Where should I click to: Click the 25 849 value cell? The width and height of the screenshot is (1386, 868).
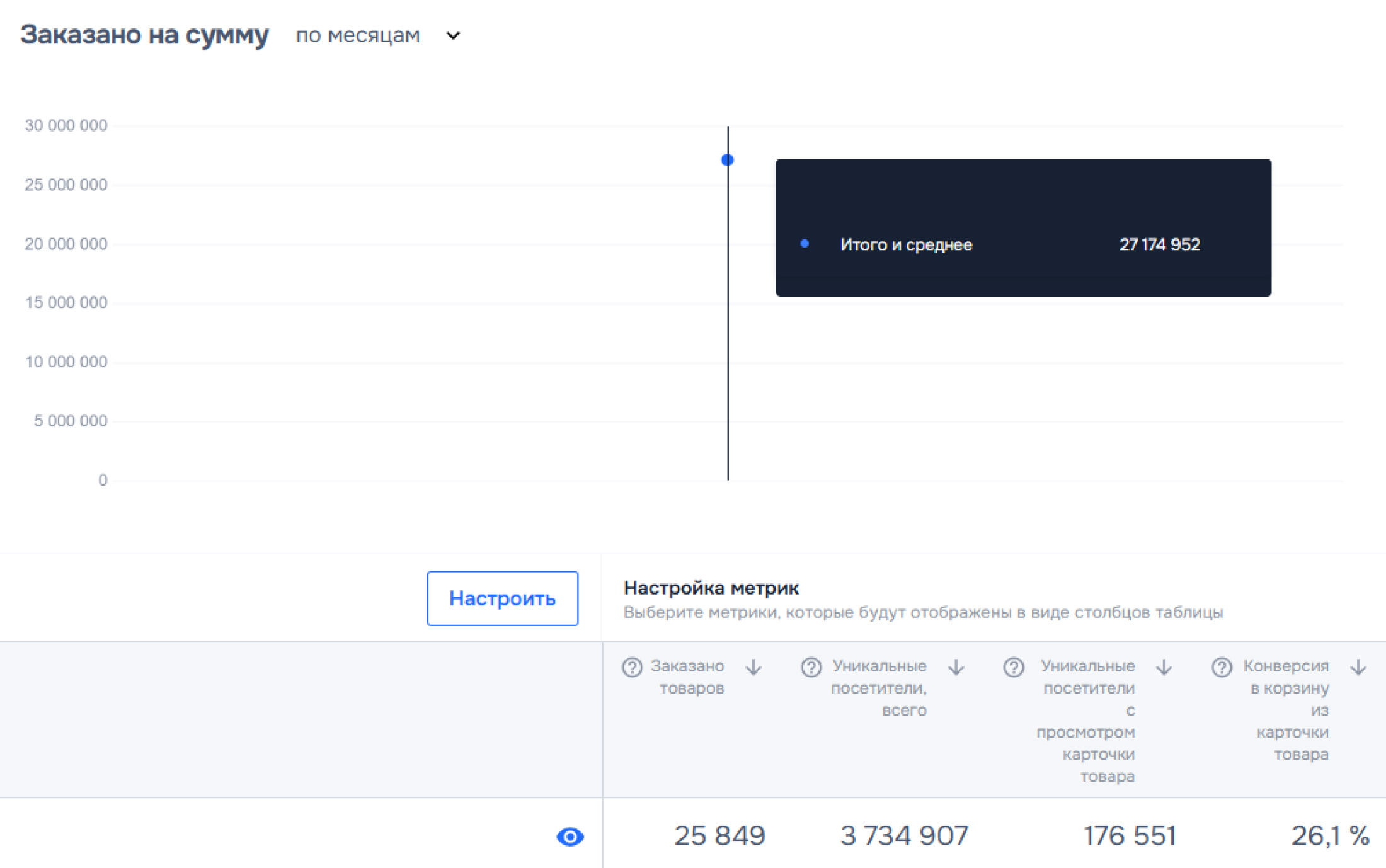tap(719, 836)
